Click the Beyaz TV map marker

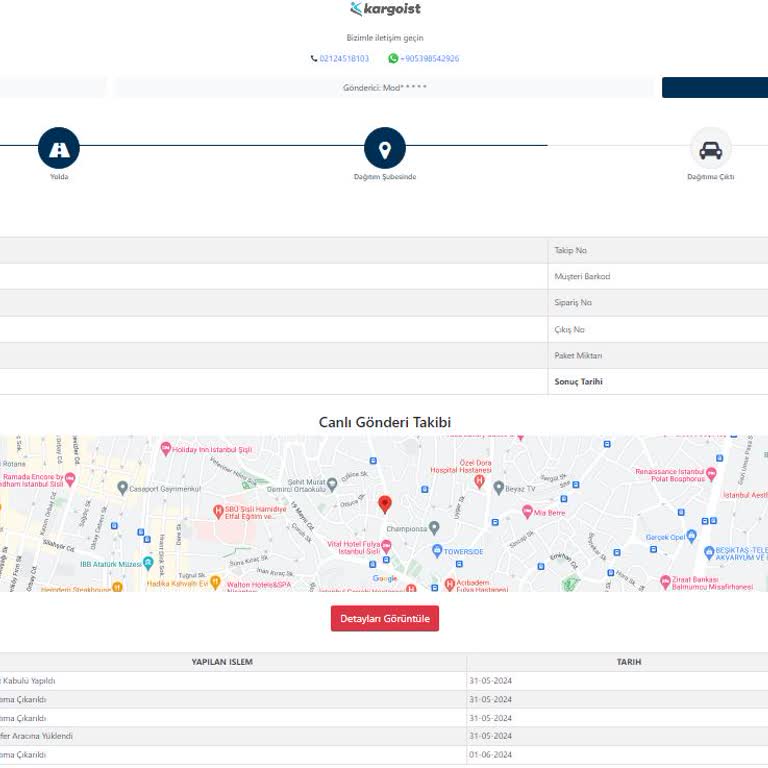coord(499,488)
